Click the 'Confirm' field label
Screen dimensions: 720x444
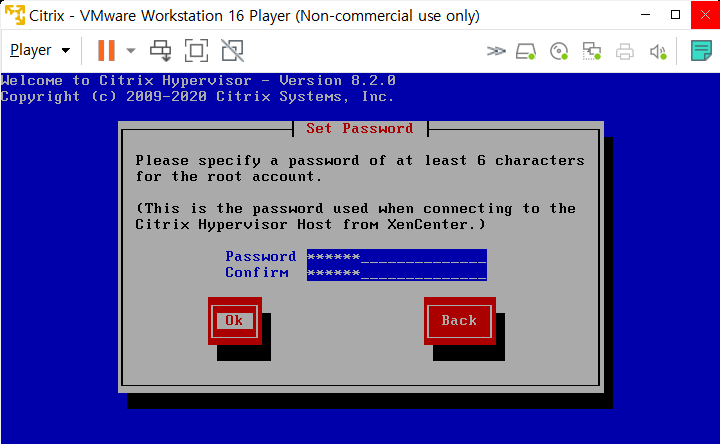pos(257,273)
